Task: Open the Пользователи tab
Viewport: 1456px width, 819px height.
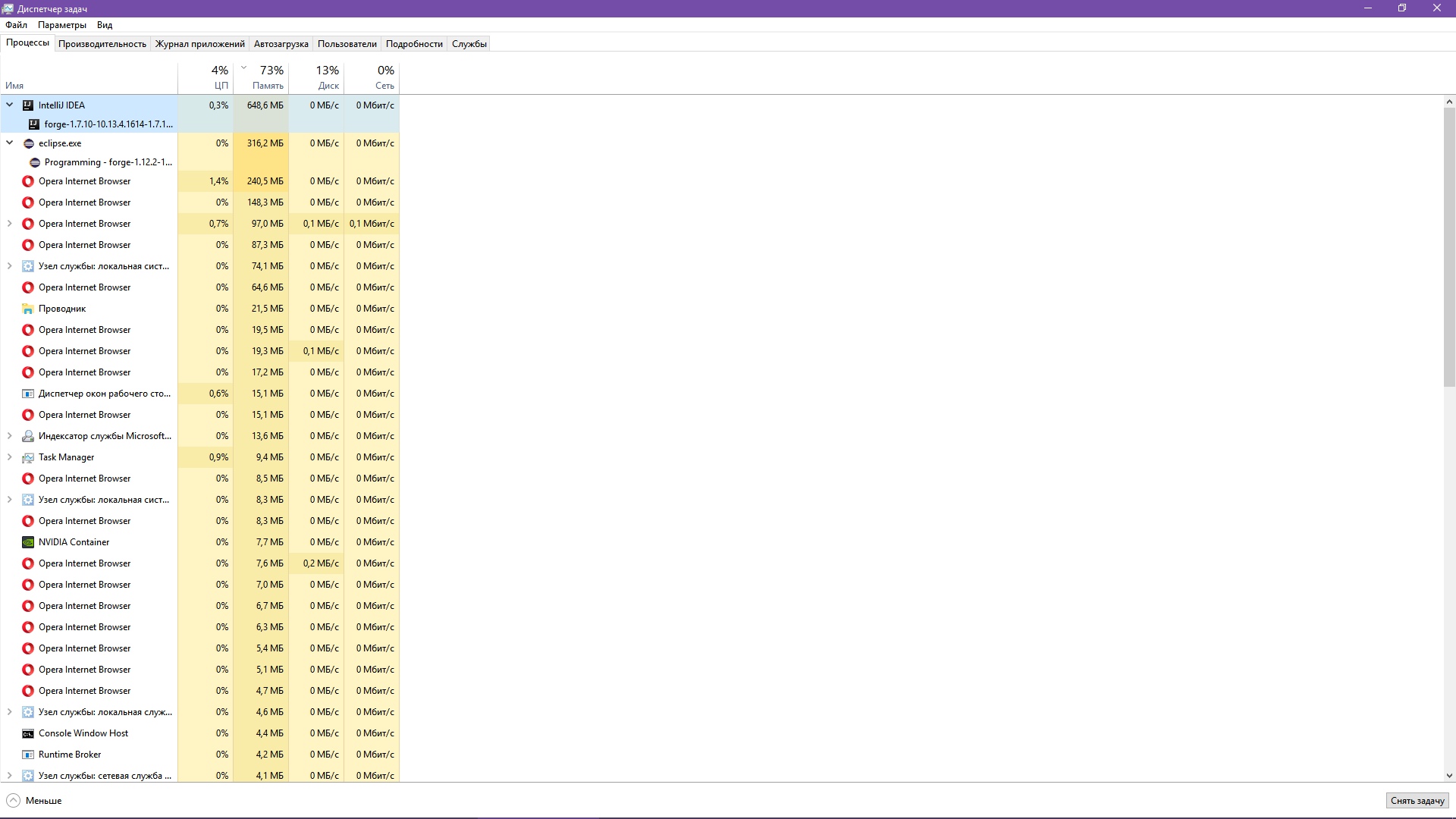Action: [x=347, y=44]
